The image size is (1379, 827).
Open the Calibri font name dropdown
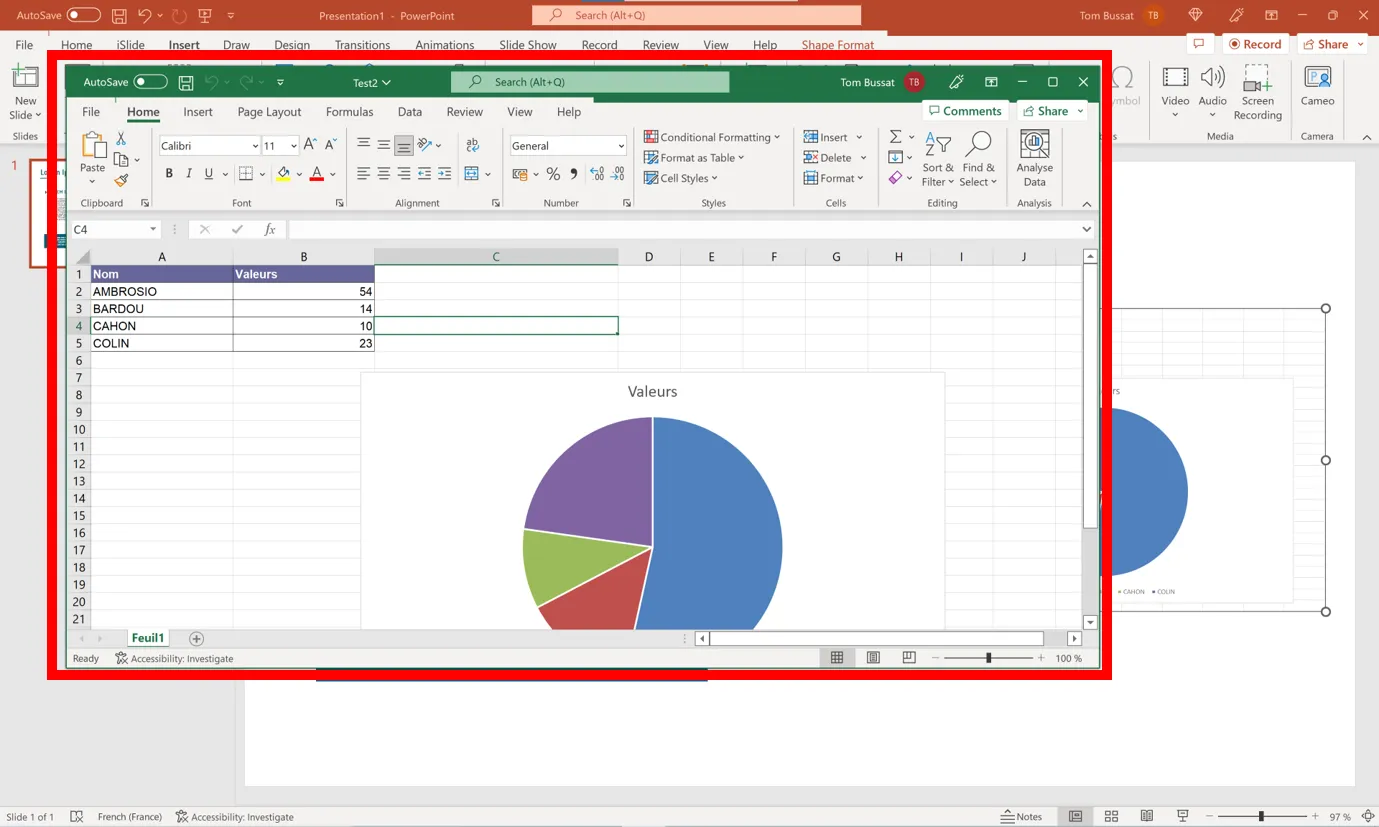pyautogui.click(x=255, y=146)
